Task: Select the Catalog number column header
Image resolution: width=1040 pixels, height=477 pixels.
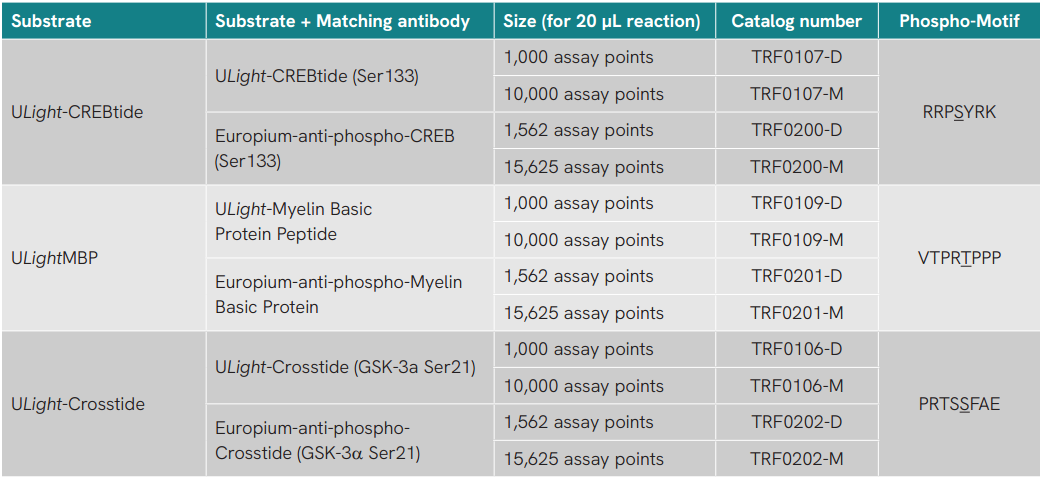Action: [797, 21]
